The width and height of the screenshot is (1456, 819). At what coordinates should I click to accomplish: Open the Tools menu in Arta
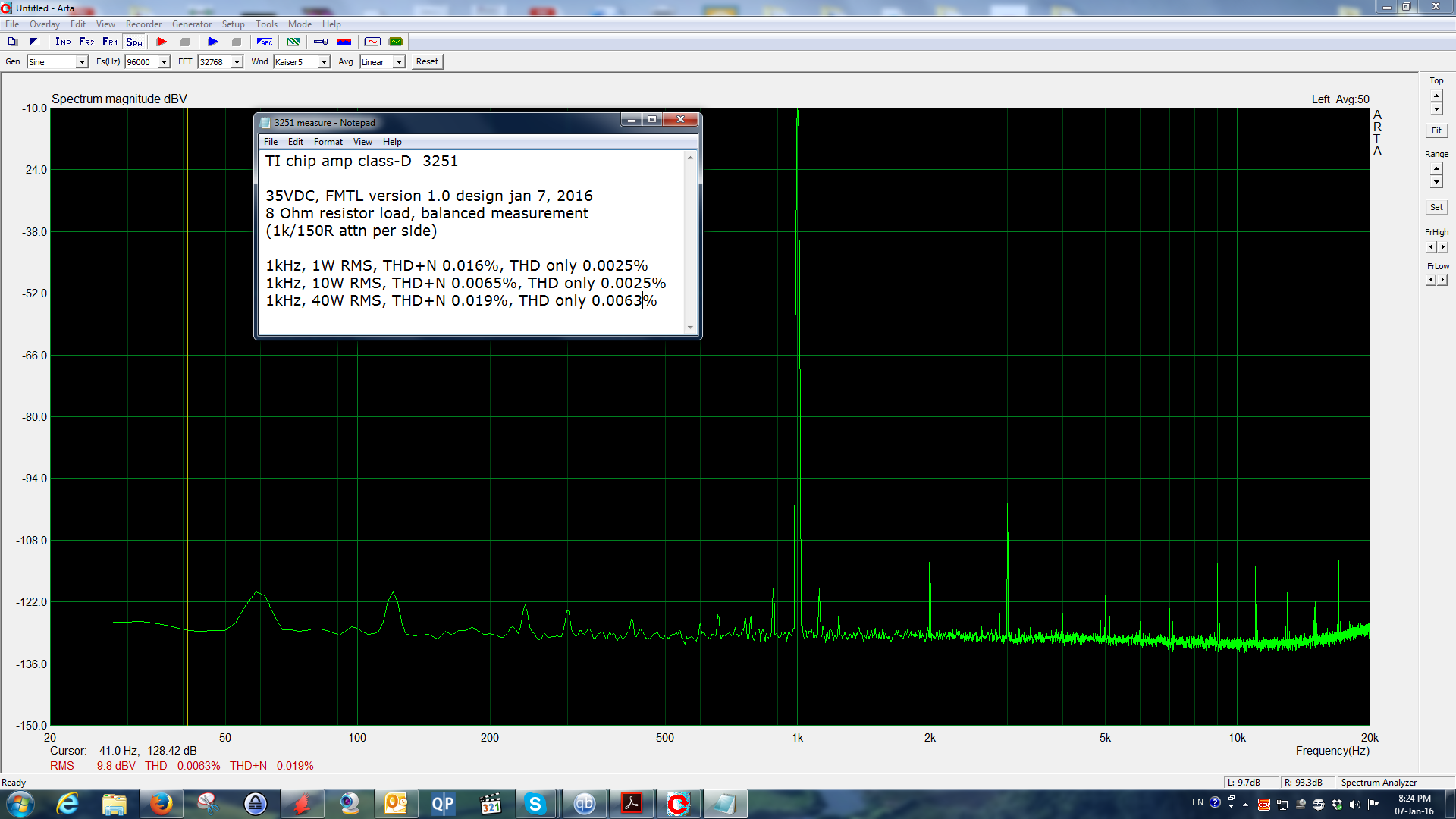pos(266,24)
